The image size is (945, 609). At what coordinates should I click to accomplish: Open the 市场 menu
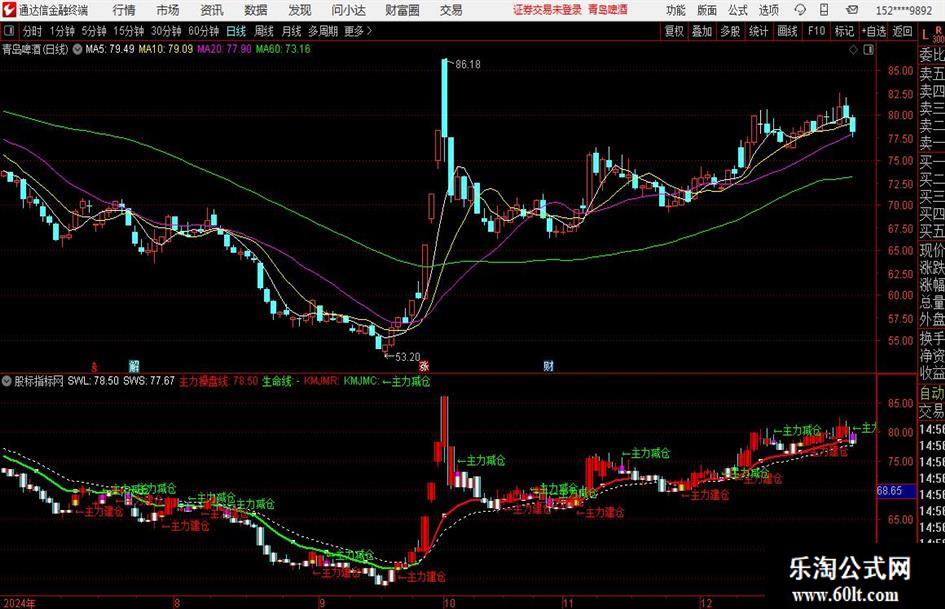click(168, 10)
